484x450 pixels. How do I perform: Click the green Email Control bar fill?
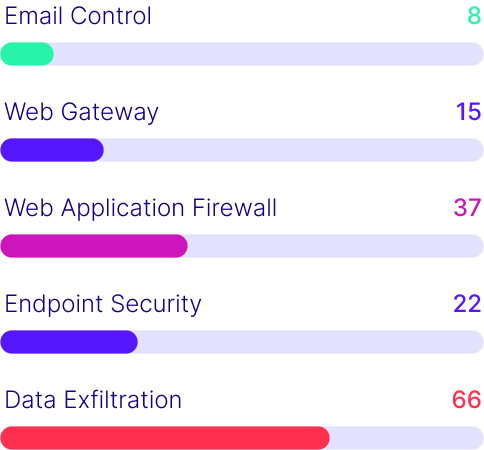(x=27, y=54)
